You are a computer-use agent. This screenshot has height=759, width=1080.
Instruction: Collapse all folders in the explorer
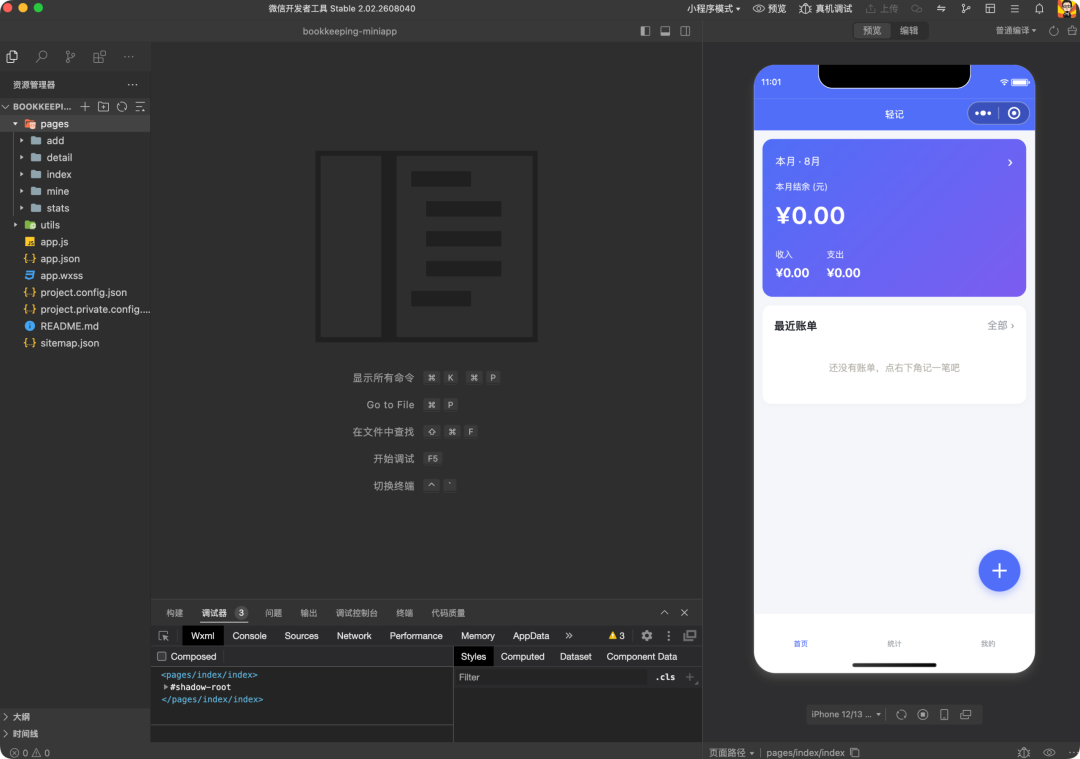pyautogui.click(x=140, y=107)
